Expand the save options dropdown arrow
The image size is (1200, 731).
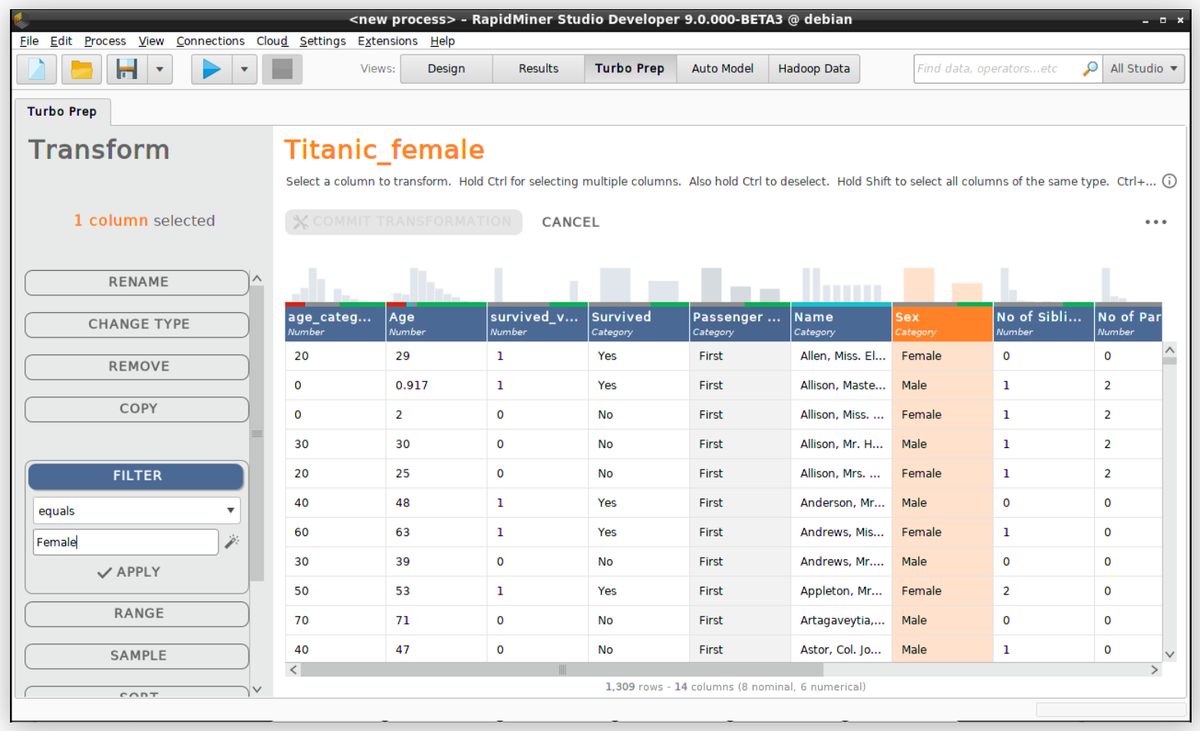(x=160, y=69)
